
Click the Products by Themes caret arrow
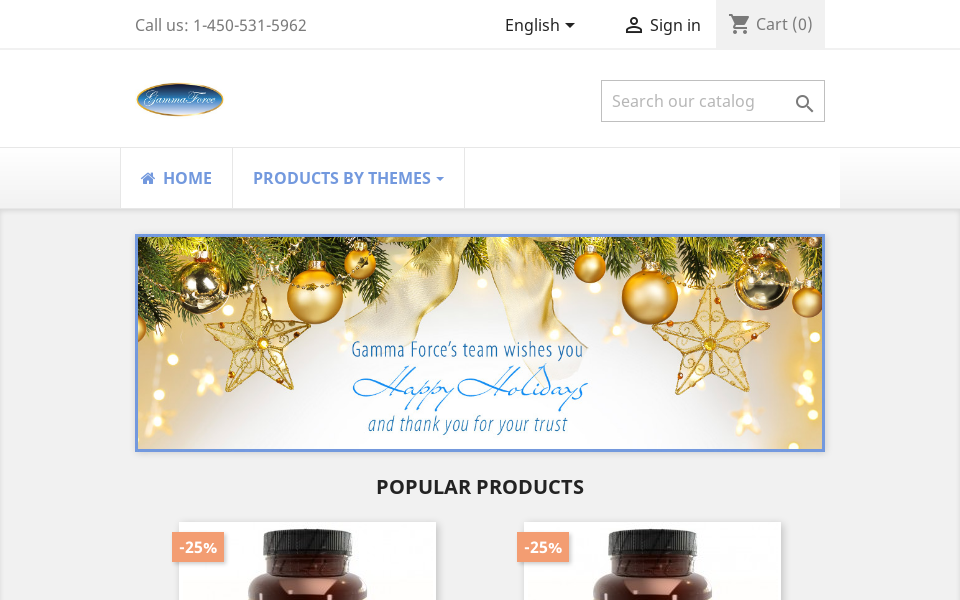coord(440,179)
